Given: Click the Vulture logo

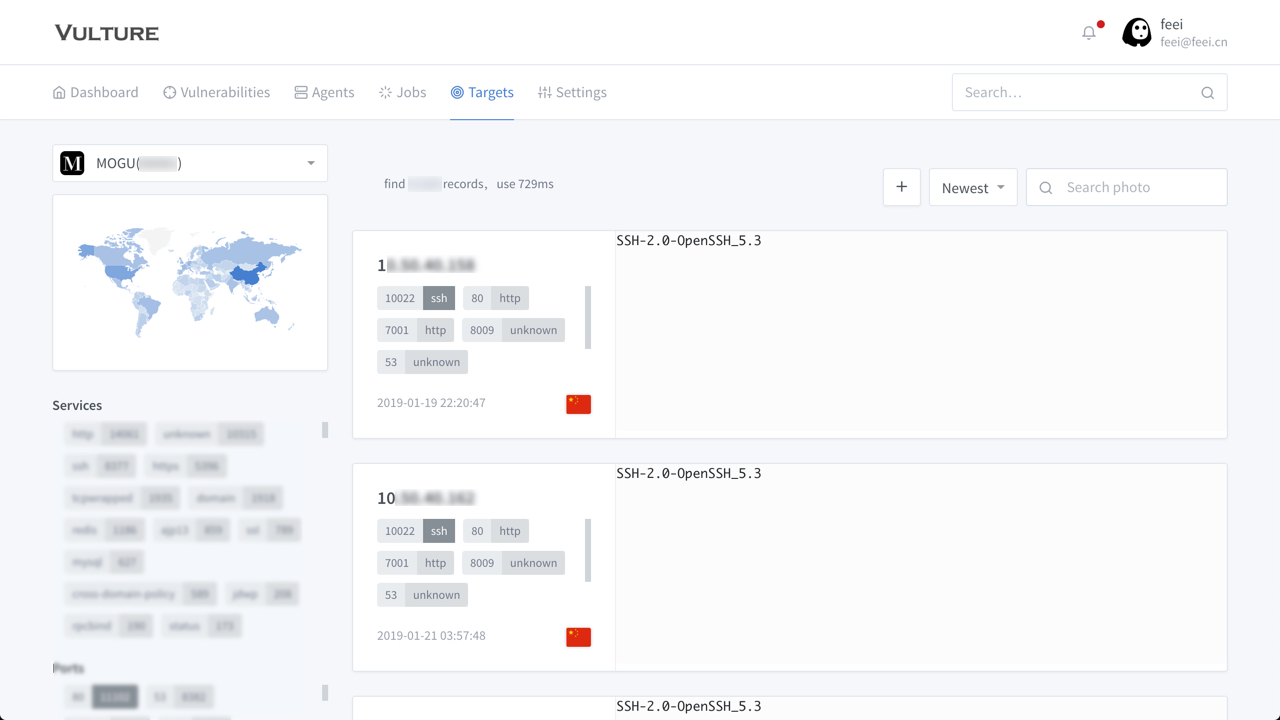Looking at the screenshot, I should coord(107,33).
